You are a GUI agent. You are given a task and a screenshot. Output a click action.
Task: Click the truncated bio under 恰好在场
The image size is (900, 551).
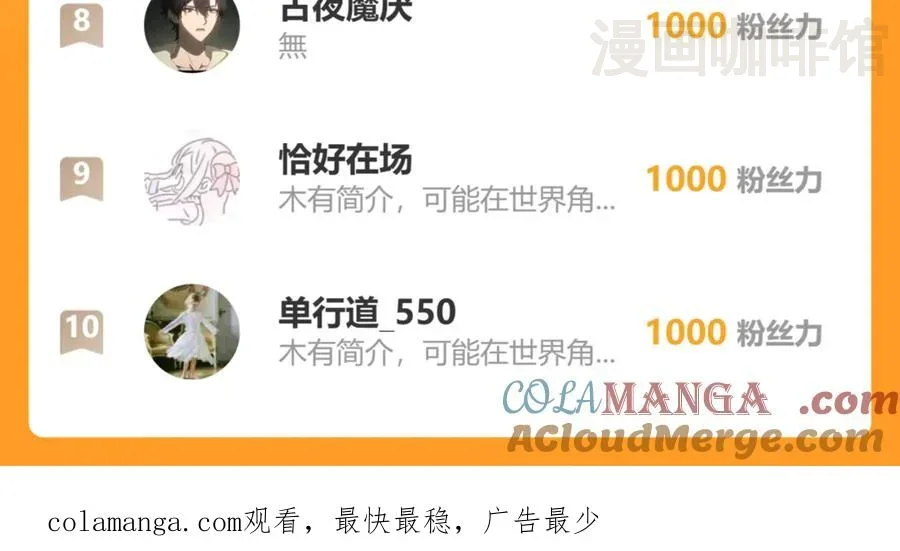coord(447,200)
